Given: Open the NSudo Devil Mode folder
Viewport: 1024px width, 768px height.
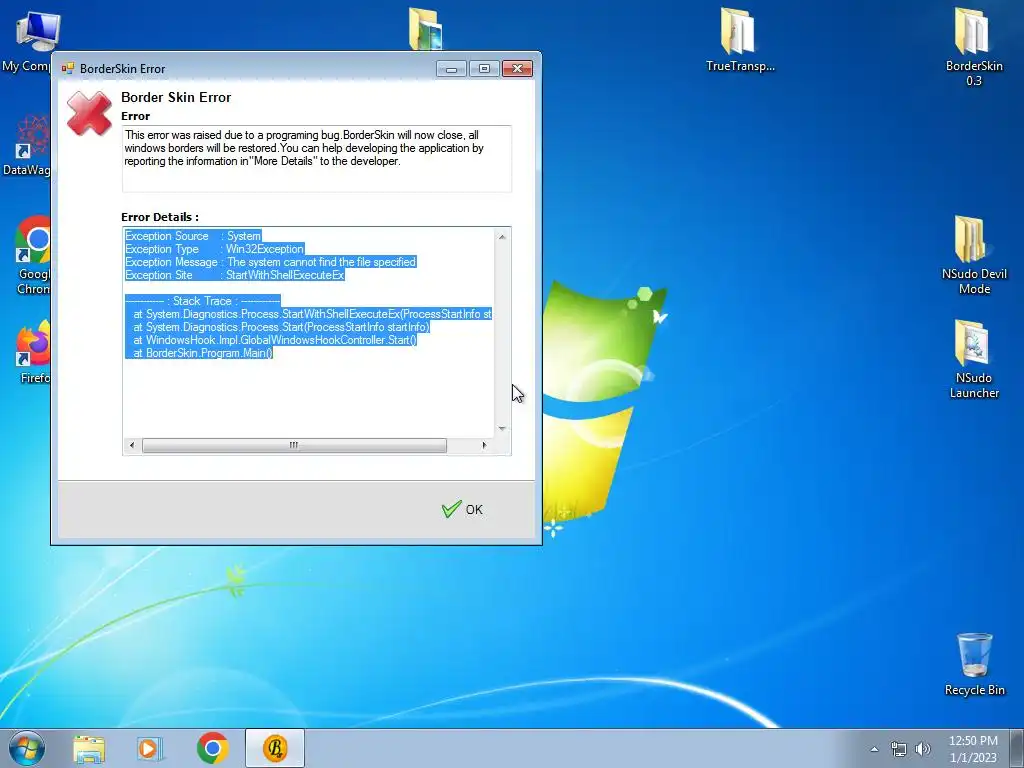Looking at the screenshot, I should (974, 255).
